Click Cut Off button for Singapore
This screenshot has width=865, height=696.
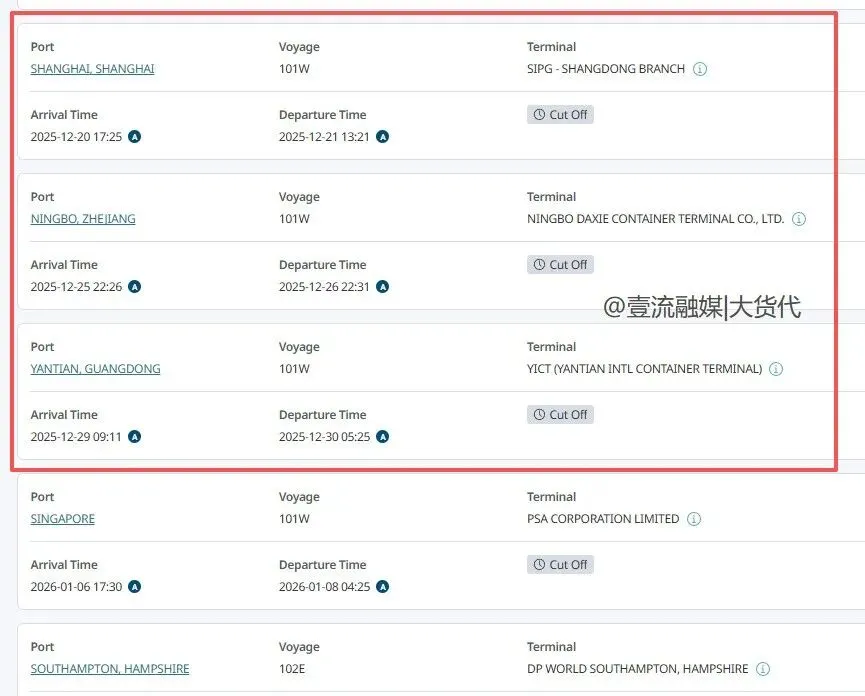(x=560, y=565)
